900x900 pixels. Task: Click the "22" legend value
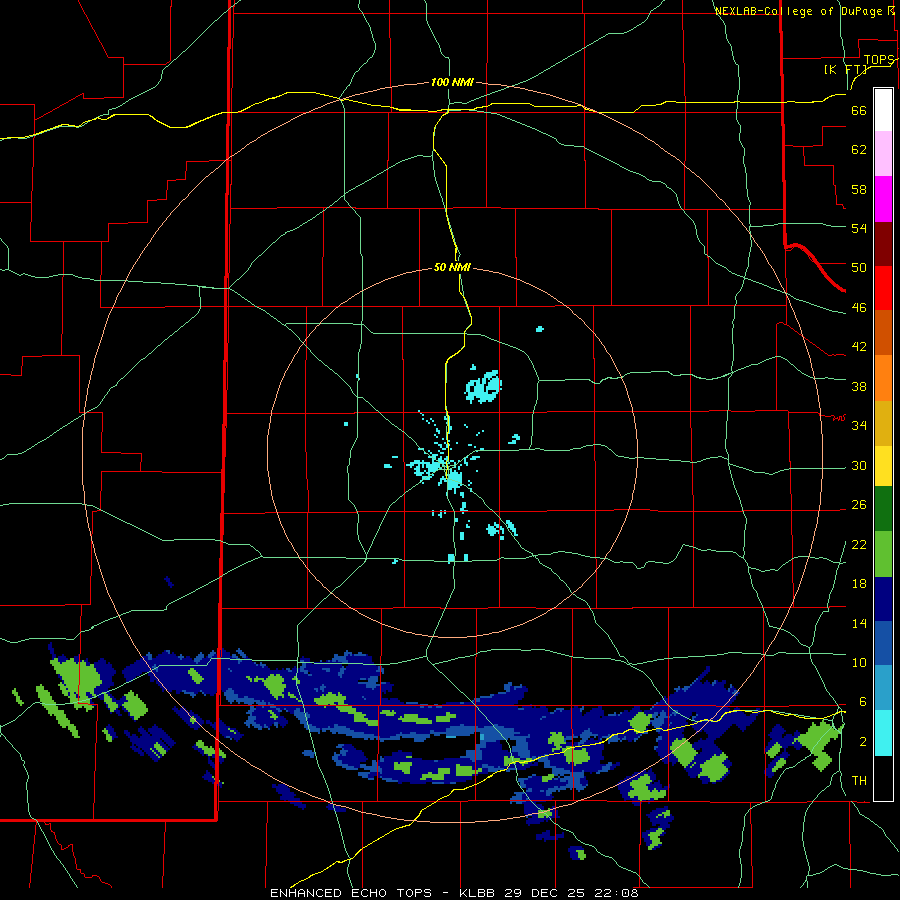(859, 544)
